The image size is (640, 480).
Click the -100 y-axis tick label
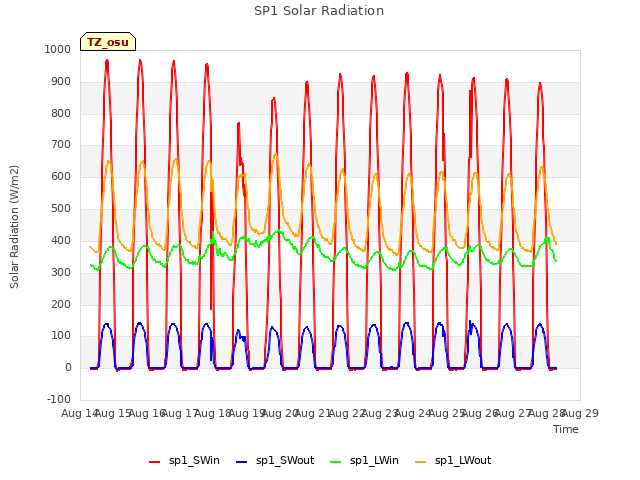click(x=59, y=399)
